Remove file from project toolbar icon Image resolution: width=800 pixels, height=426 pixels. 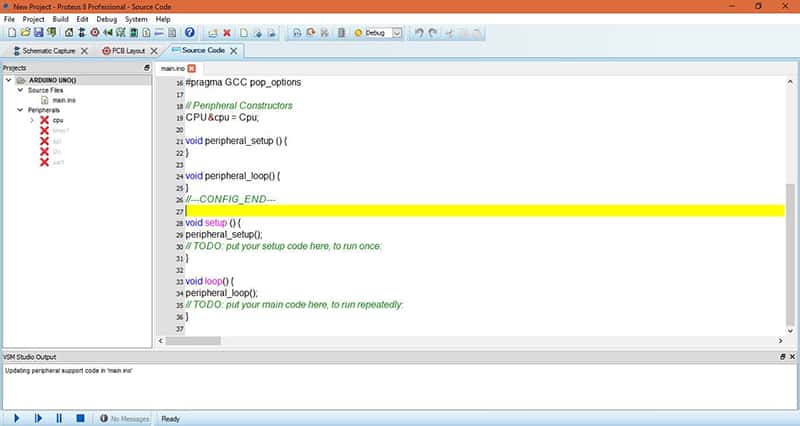[x=272, y=33]
